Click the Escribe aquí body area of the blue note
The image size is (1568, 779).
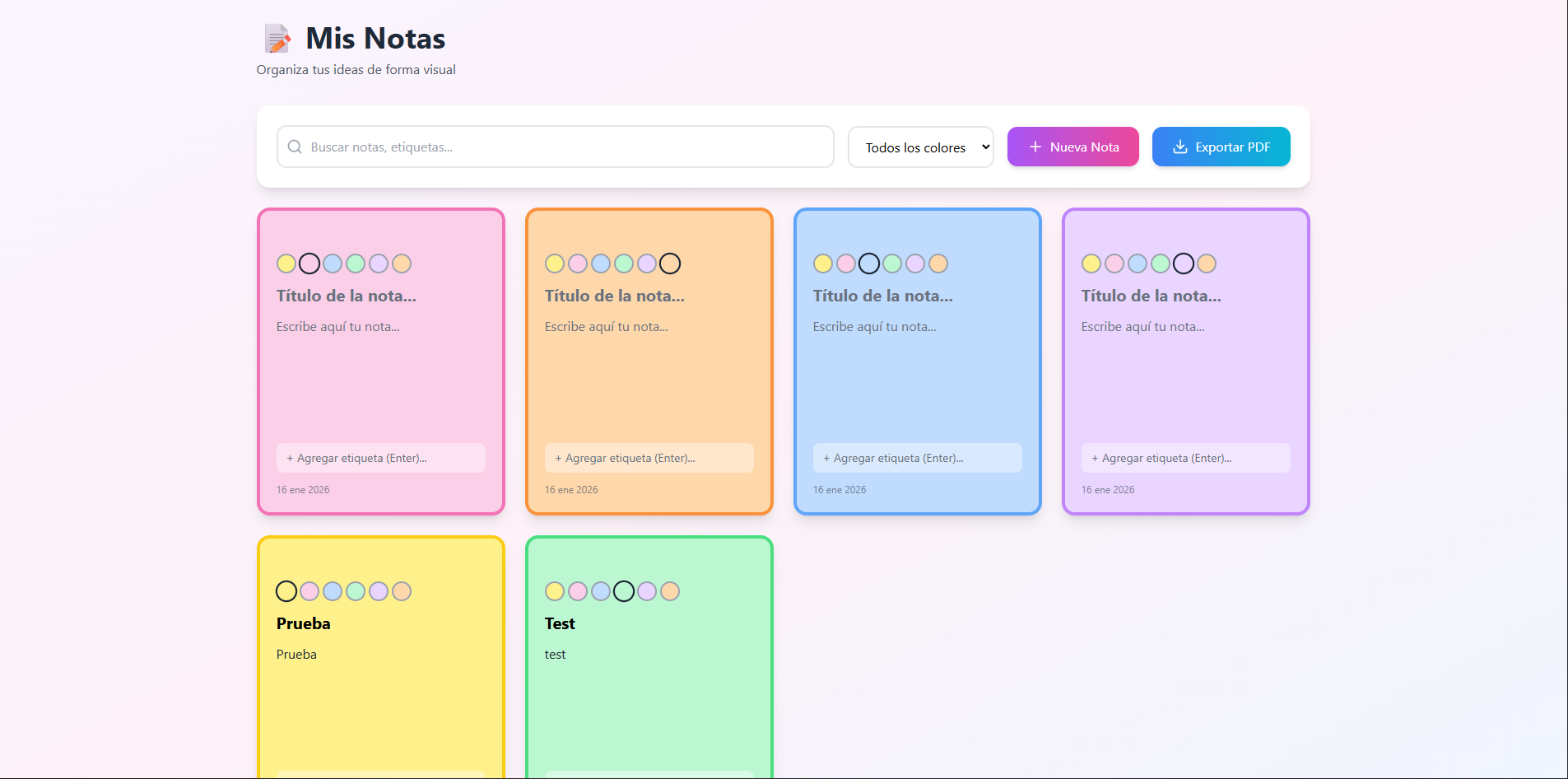click(918, 375)
